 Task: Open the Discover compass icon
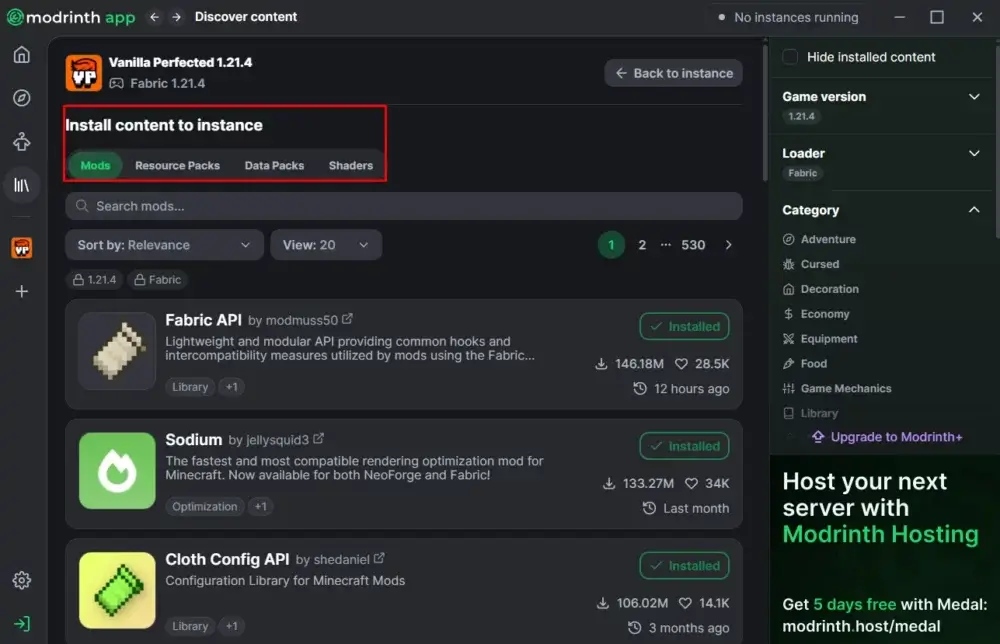21,98
